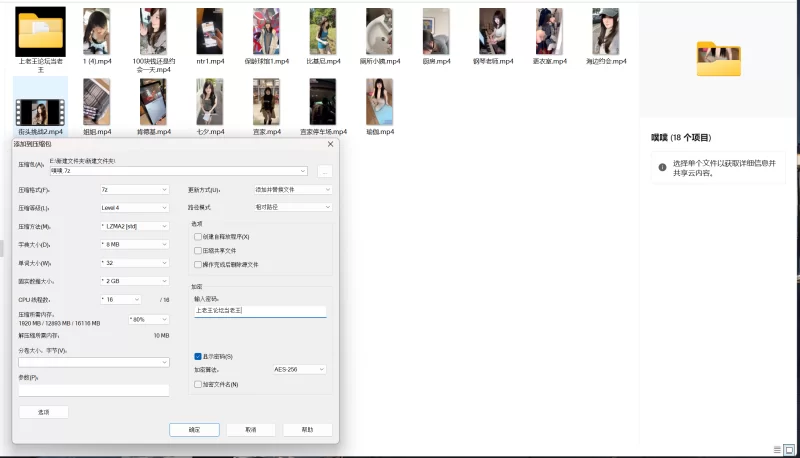The height and width of the screenshot is (458, 800).
Task: Select the 七夕.mp4 file
Action: tap(210, 102)
